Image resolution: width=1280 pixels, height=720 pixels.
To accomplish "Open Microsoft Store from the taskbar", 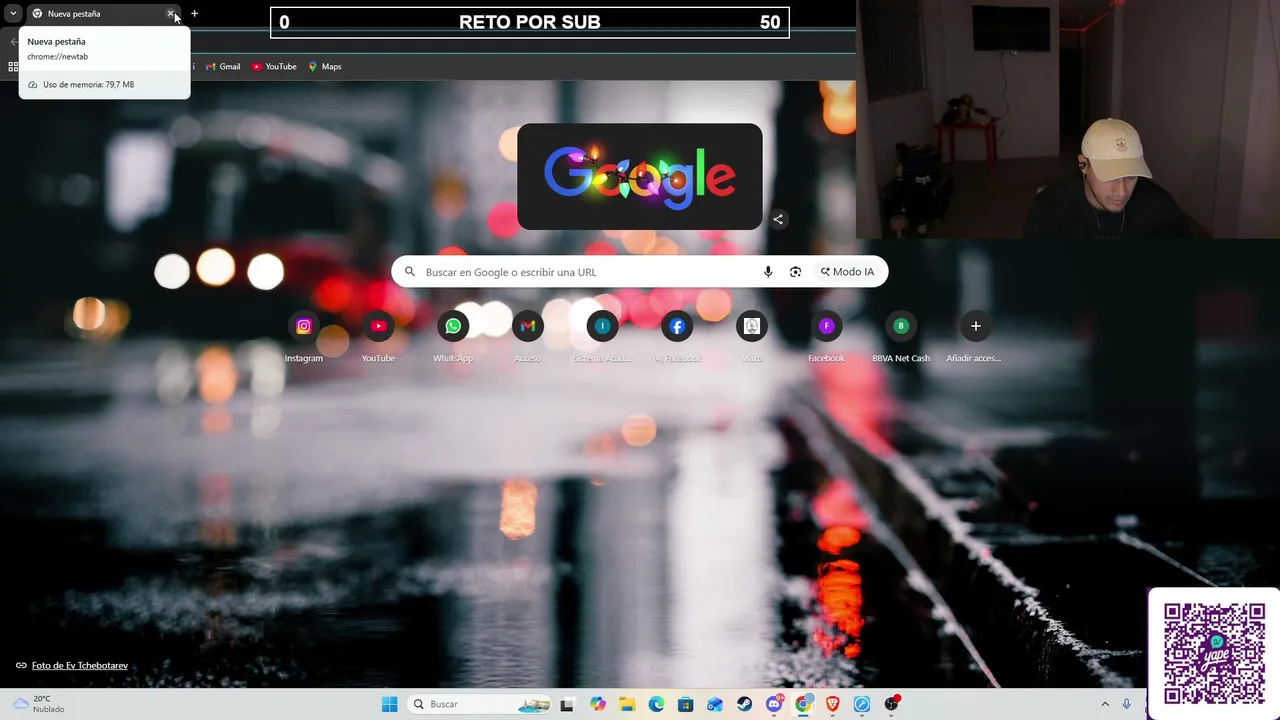I will tap(686, 704).
